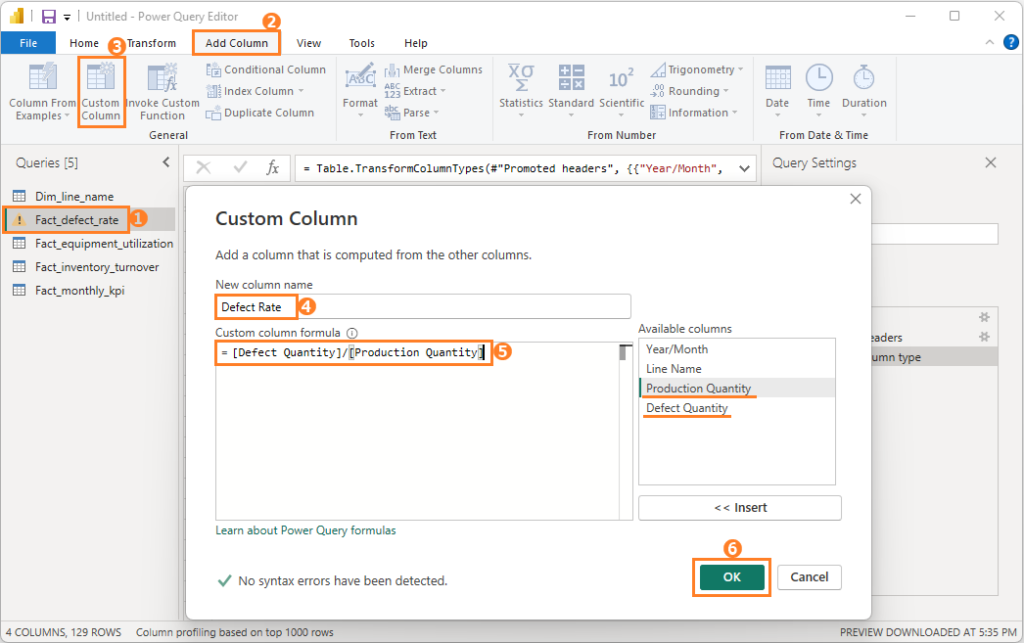Open settings gear for headers step
The width and height of the screenshot is (1024, 643).
click(984, 337)
